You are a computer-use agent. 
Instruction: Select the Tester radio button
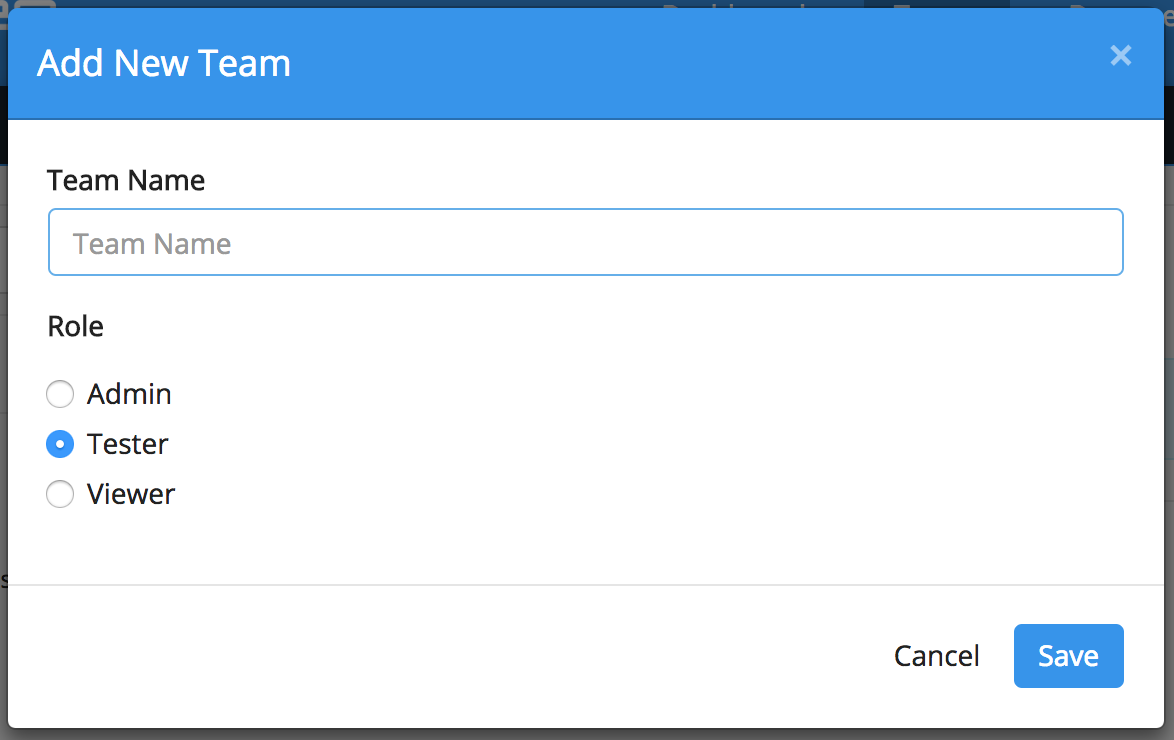[60, 444]
